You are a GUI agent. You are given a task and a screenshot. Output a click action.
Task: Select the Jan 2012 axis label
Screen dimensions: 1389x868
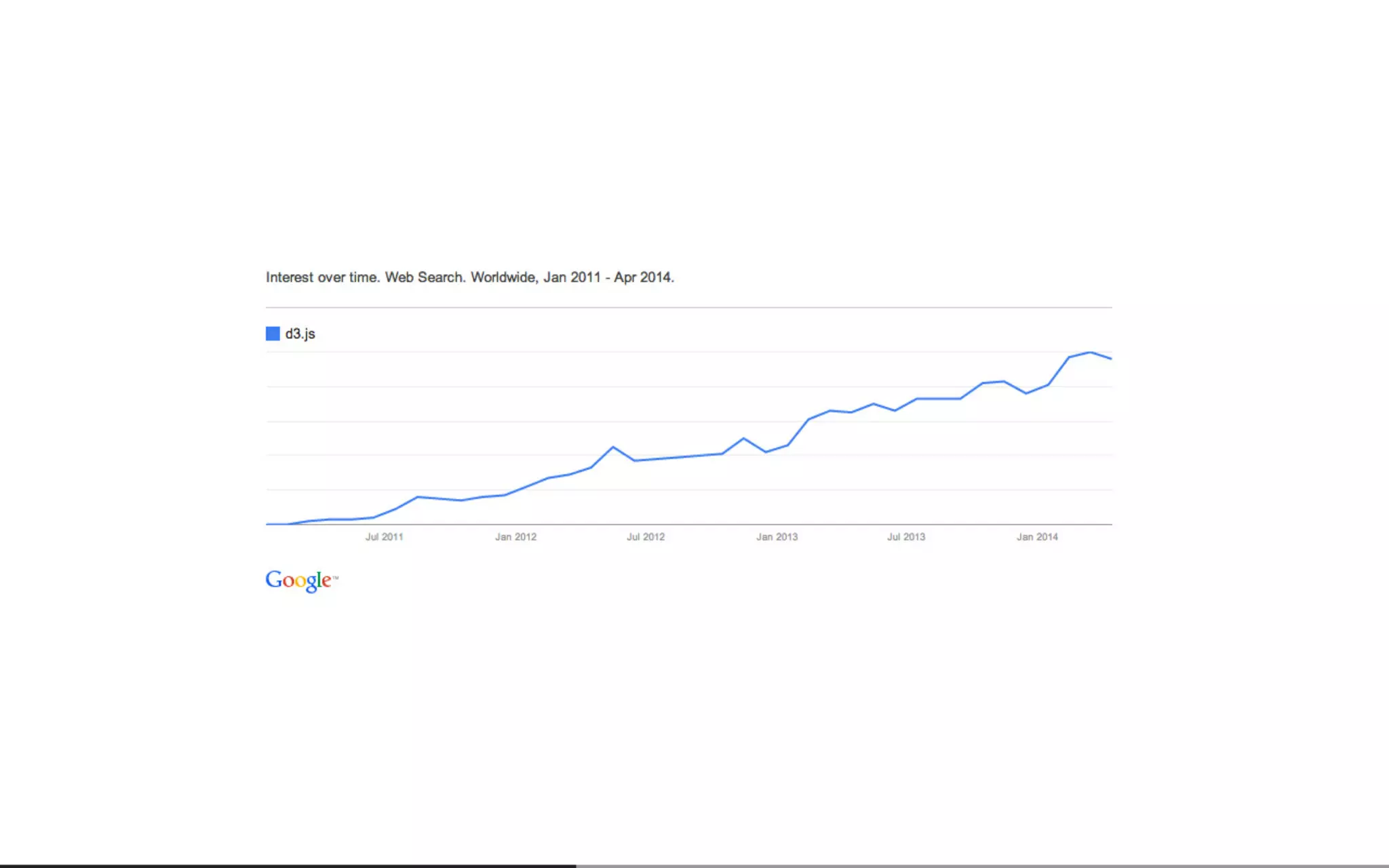(515, 537)
